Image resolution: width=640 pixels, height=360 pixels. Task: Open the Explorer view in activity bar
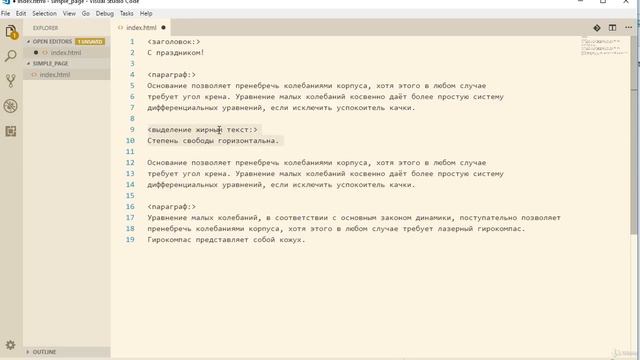pos(11,31)
